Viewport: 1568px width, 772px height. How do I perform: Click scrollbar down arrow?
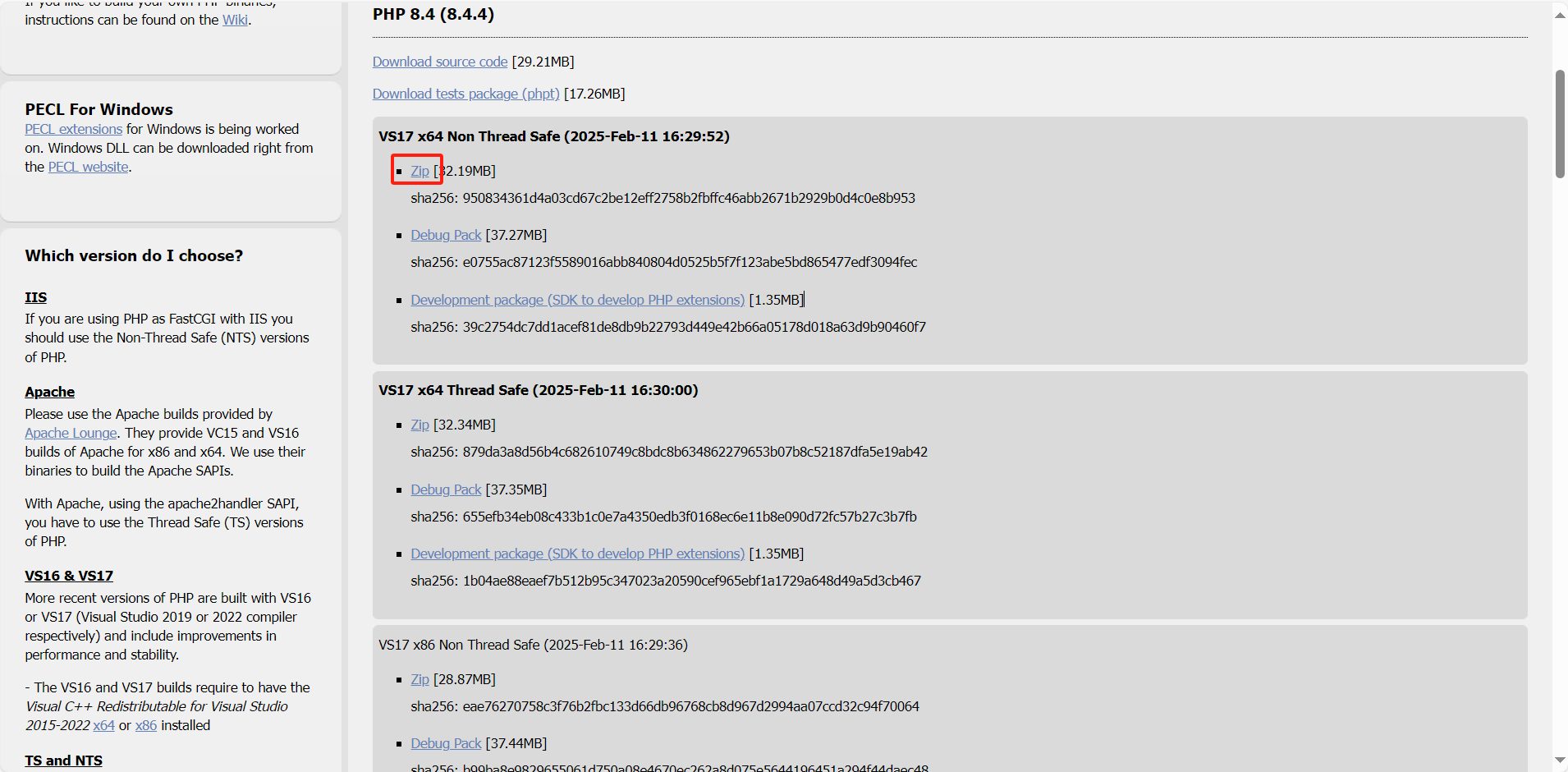pos(1560,760)
